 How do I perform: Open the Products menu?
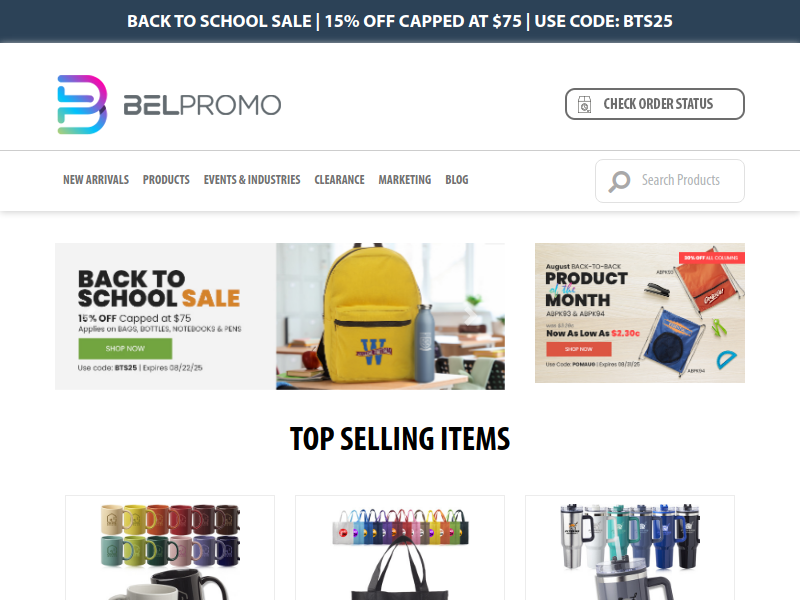[x=166, y=180]
